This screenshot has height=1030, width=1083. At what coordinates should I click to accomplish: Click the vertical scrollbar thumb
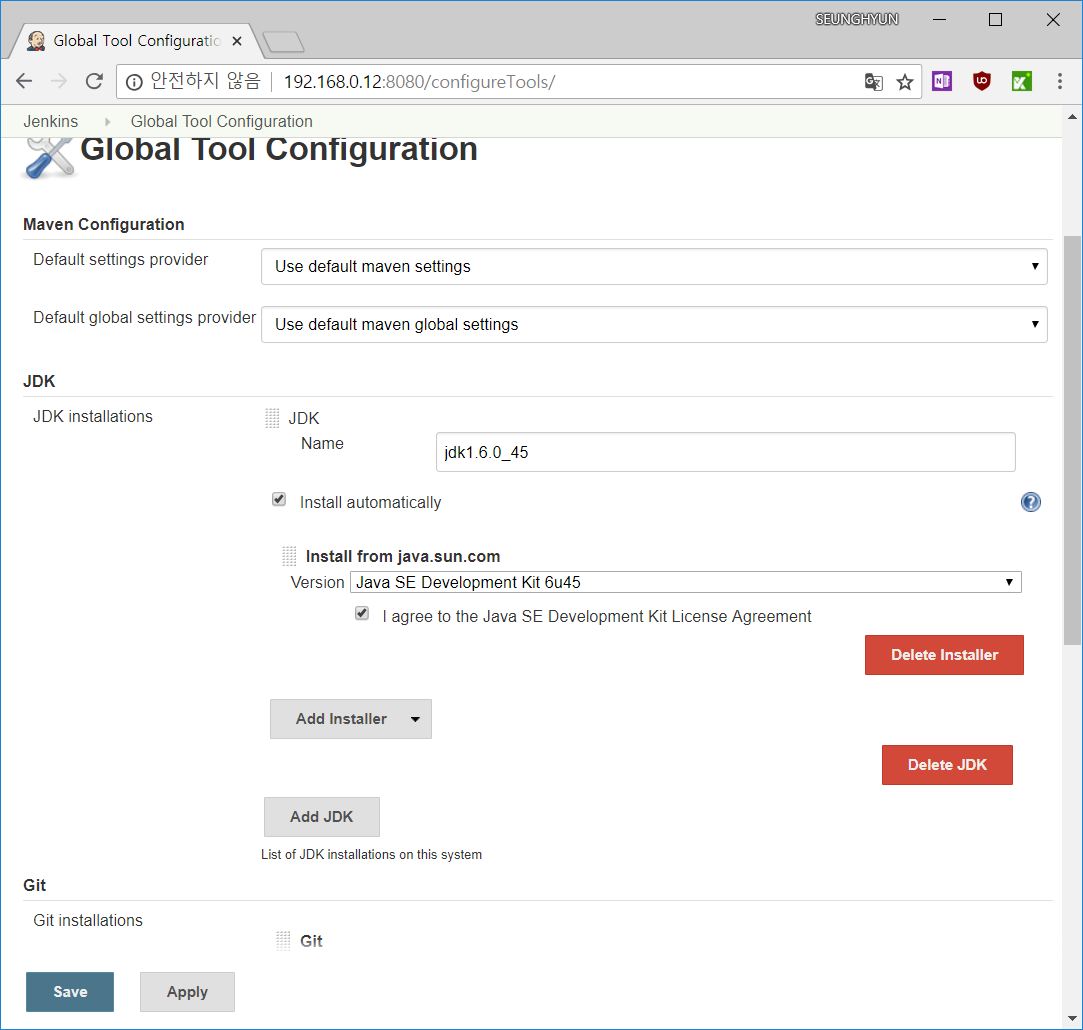click(x=1072, y=440)
